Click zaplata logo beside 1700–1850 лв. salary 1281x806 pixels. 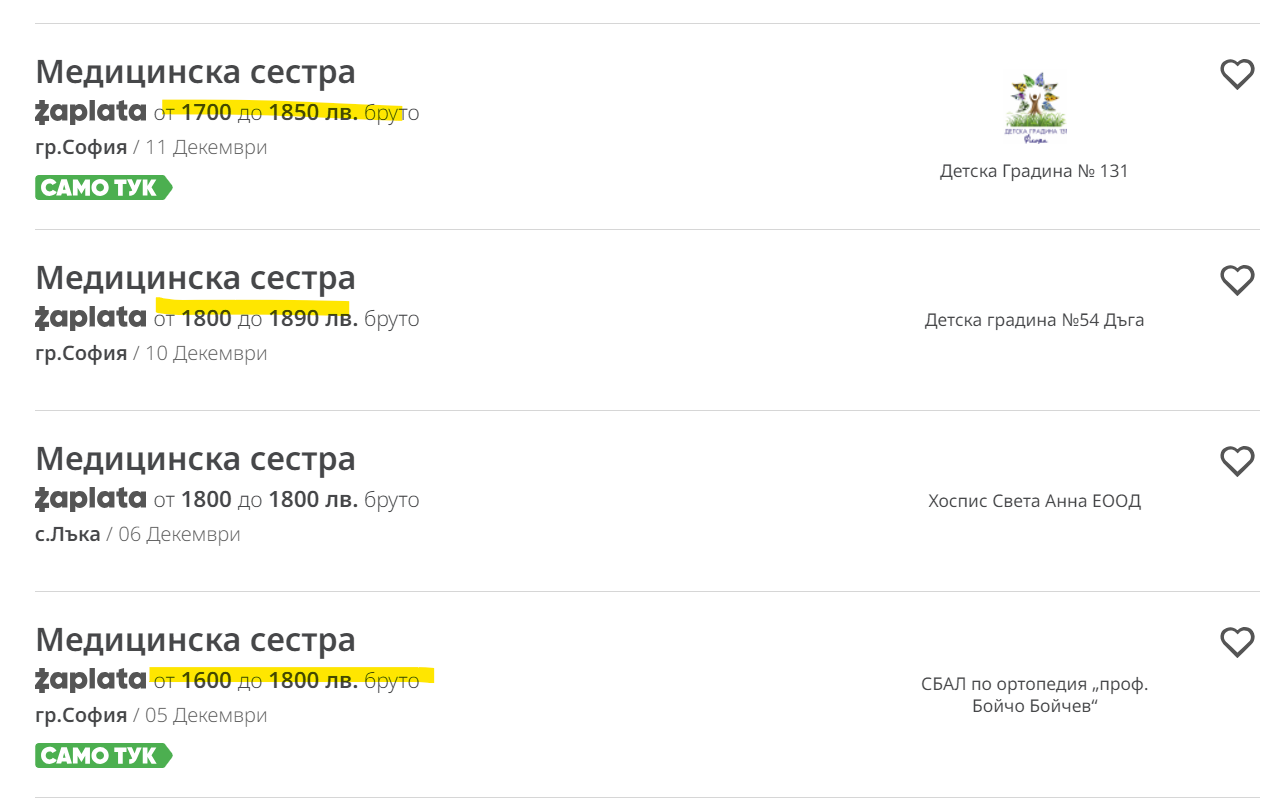tap(91, 112)
